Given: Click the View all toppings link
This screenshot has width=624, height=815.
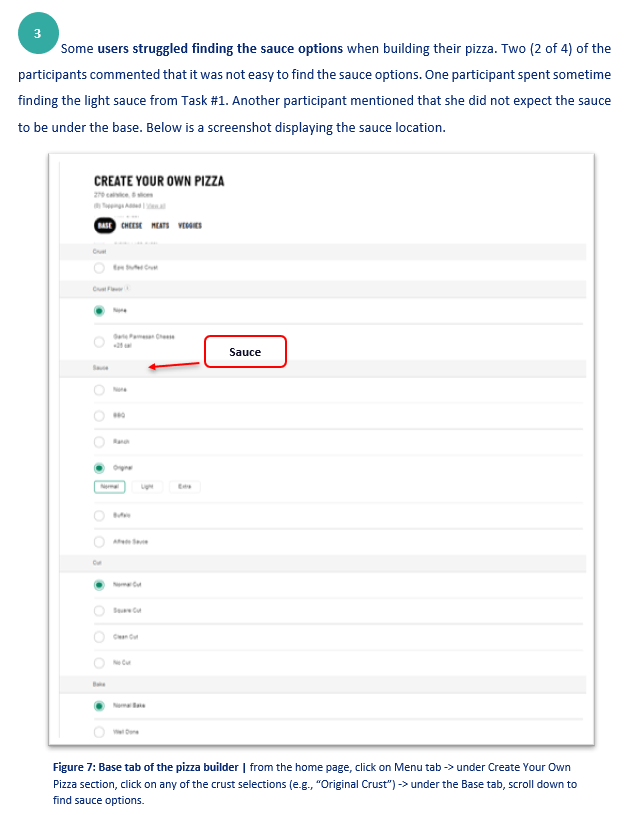Looking at the screenshot, I should point(155,205).
